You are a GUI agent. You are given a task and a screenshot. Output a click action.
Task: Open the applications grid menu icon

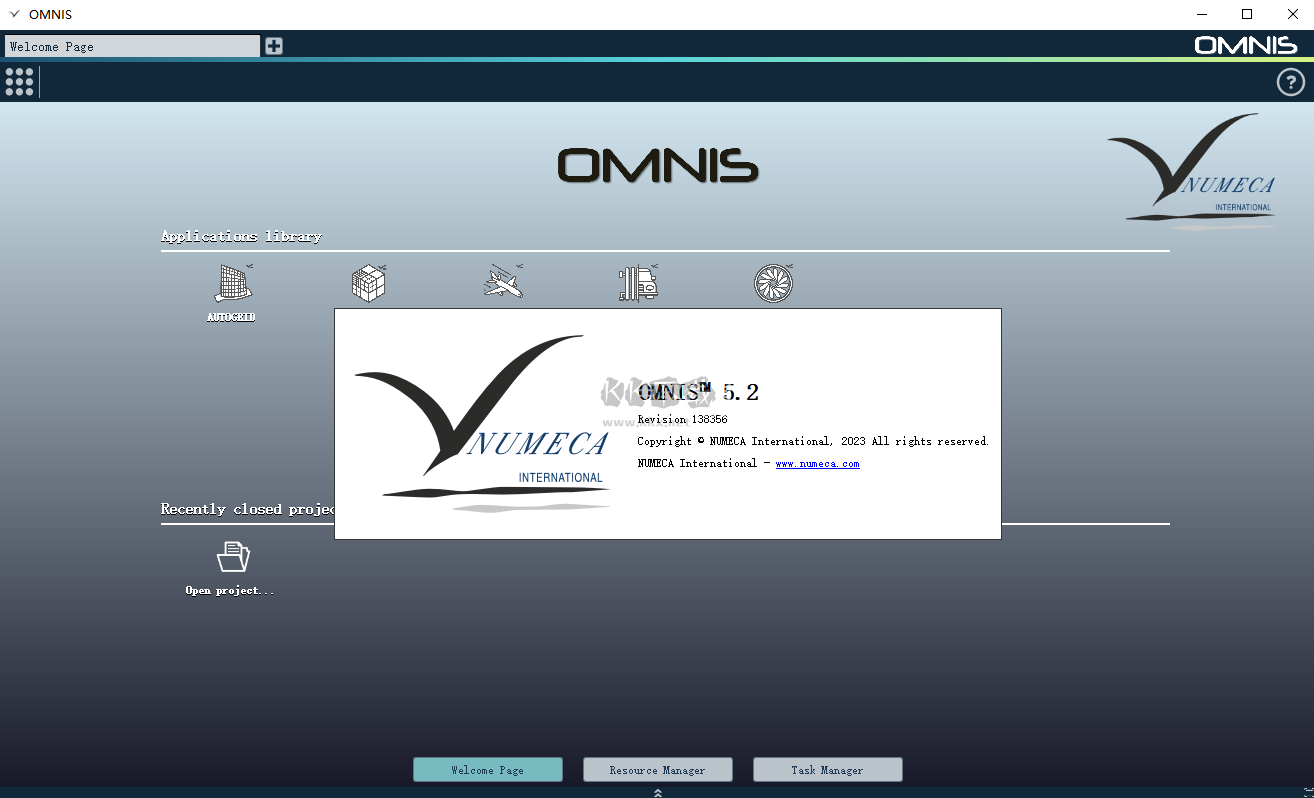click(x=19, y=82)
